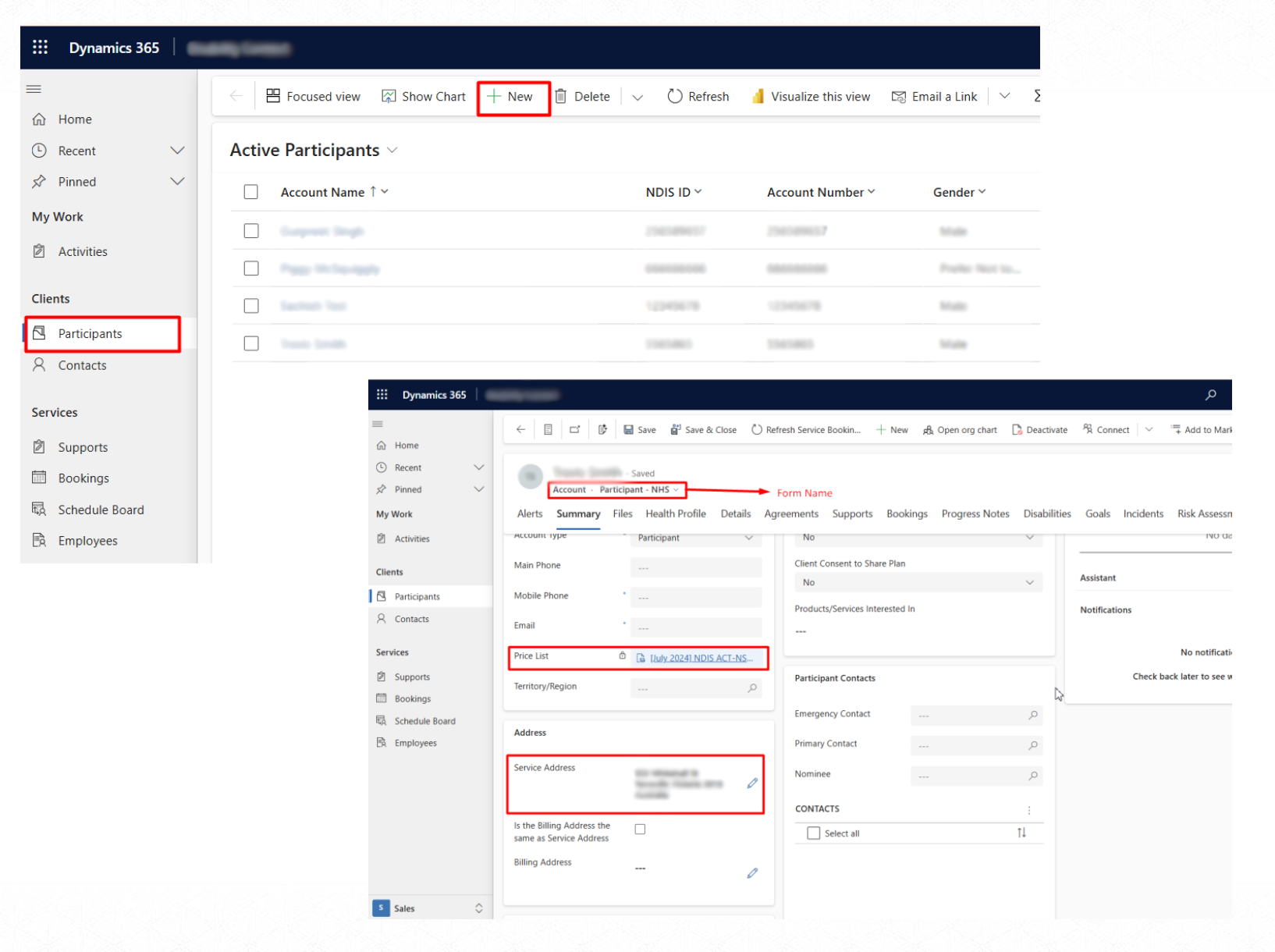Open the Client Consent to Share Plan dropdown
Screen dimensions: 1275x952
point(918,583)
